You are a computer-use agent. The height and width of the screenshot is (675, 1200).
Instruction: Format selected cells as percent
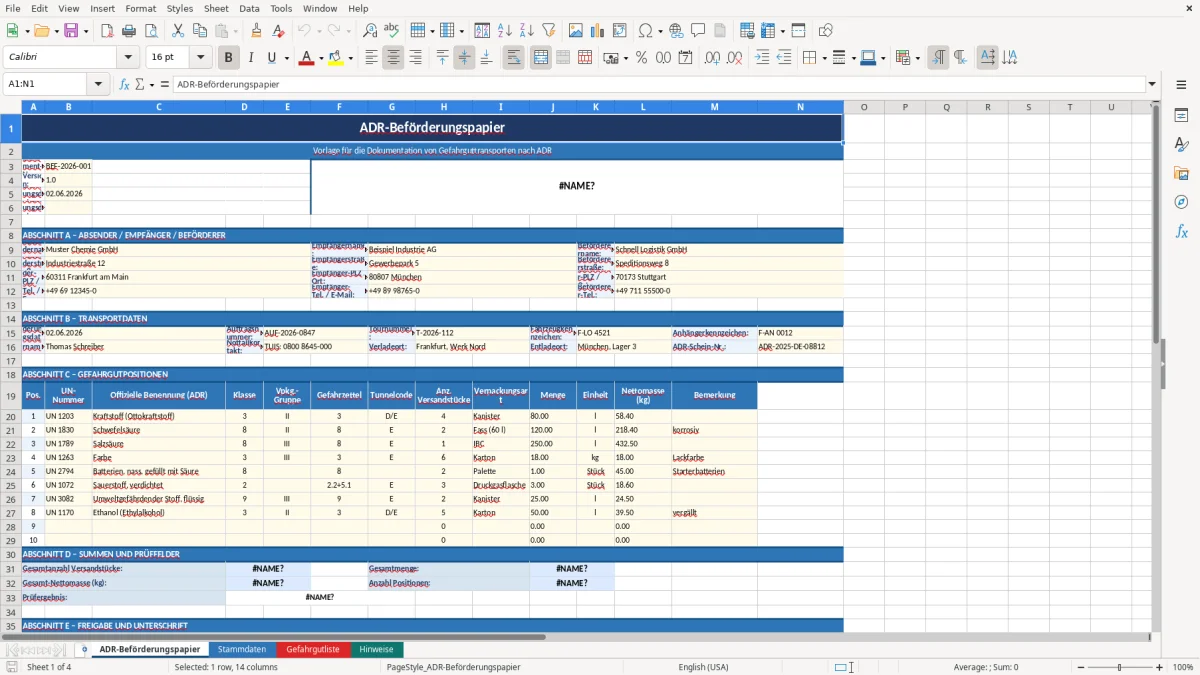coord(642,58)
